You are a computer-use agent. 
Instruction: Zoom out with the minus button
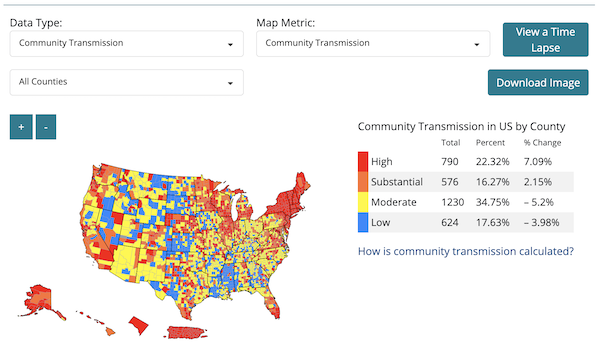(46, 127)
